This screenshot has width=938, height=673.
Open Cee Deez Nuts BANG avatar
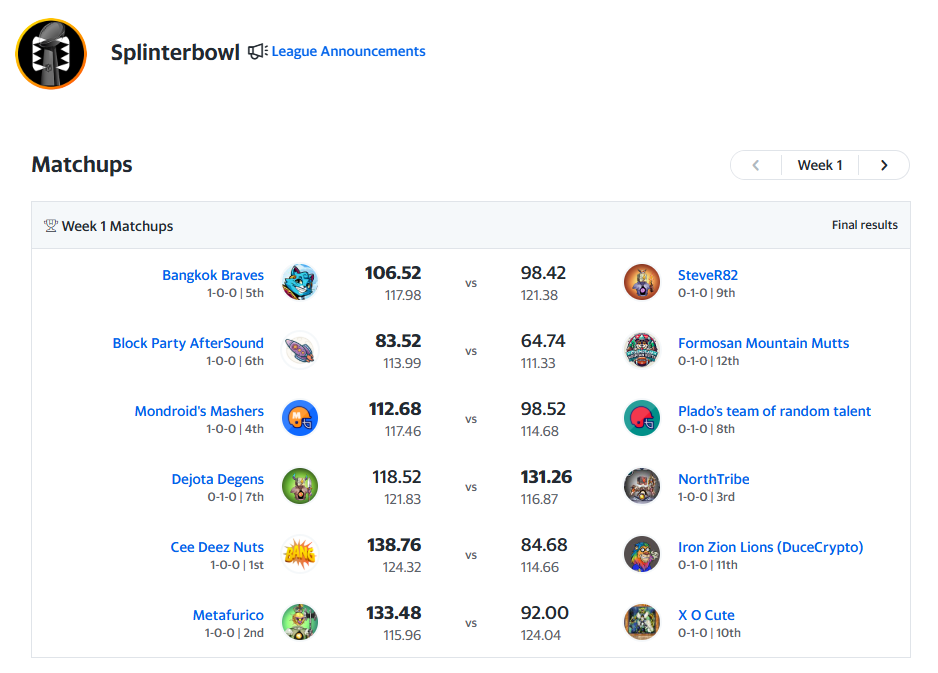tap(300, 554)
